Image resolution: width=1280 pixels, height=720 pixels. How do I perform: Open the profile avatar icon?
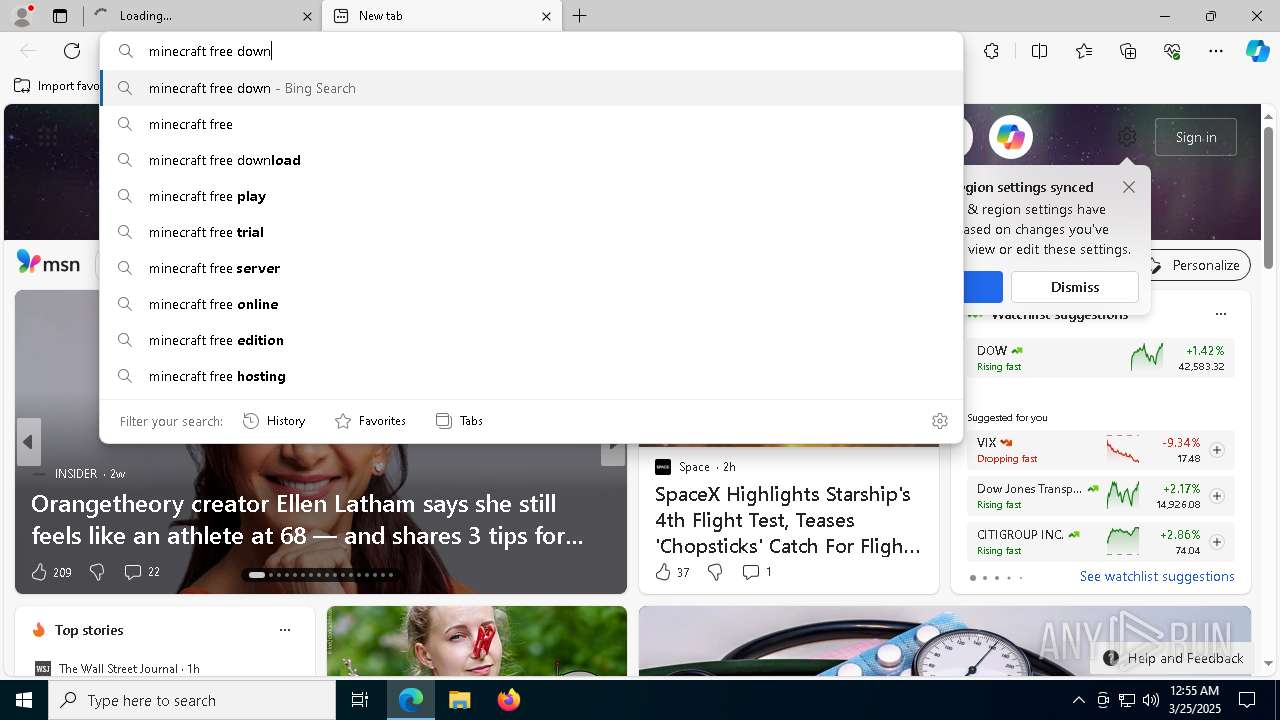21,15
